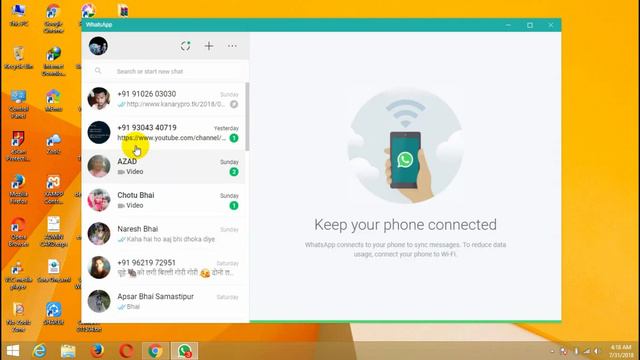Click the taskbar clock showing 4:18 AM
This screenshot has height=360, width=640.
621,351
